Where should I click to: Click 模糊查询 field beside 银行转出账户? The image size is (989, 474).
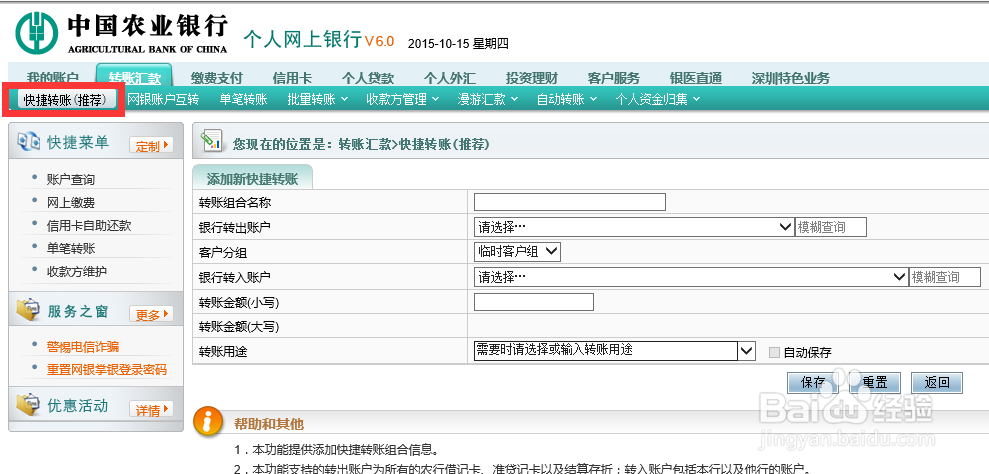coord(831,227)
